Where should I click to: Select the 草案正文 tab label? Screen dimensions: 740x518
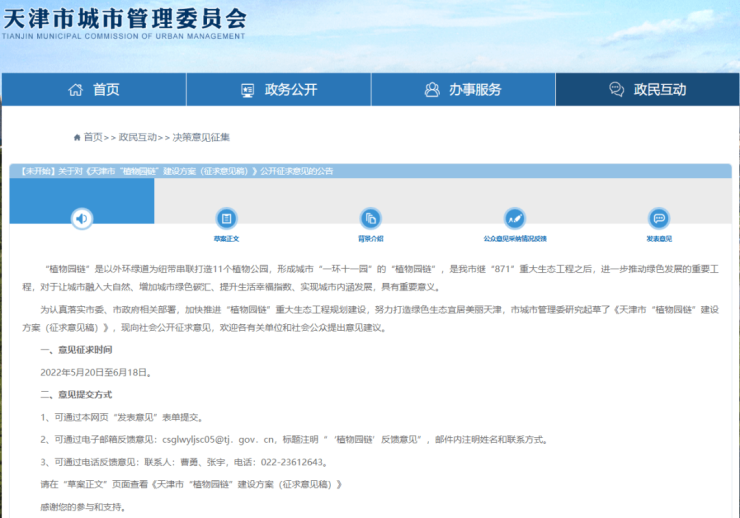(226, 239)
